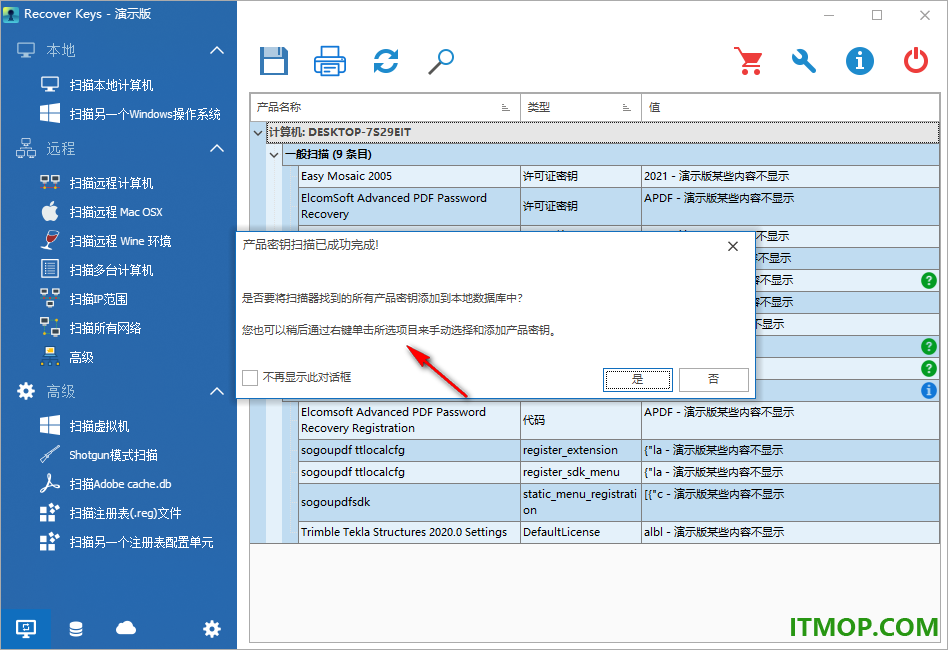Click the Save floppy disk icon
The image size is (948, 650).
[274, 61]
